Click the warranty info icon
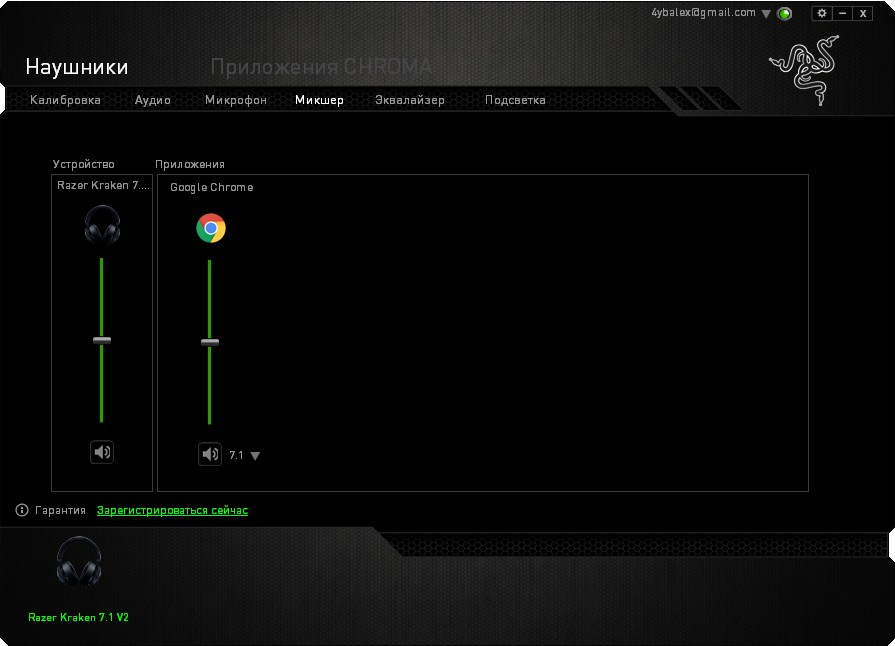This screenshot has height=646, width=895. coord(22,510)
